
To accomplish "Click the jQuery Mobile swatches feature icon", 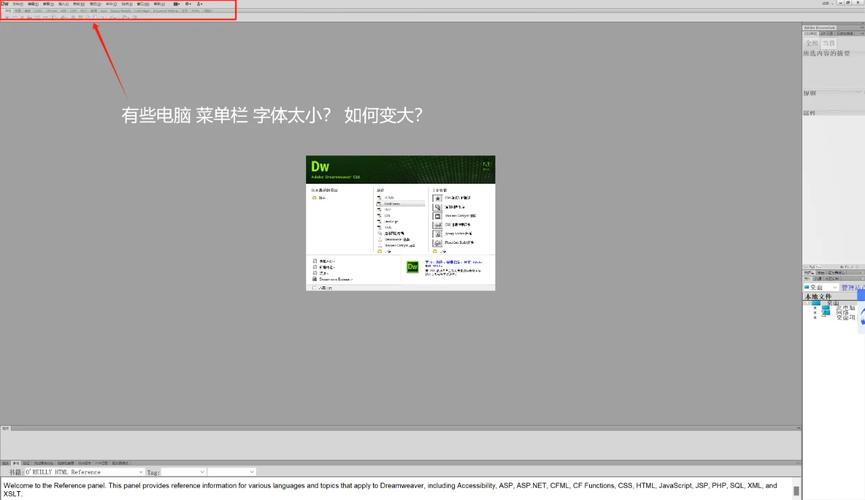I will [x=437, y=234].
